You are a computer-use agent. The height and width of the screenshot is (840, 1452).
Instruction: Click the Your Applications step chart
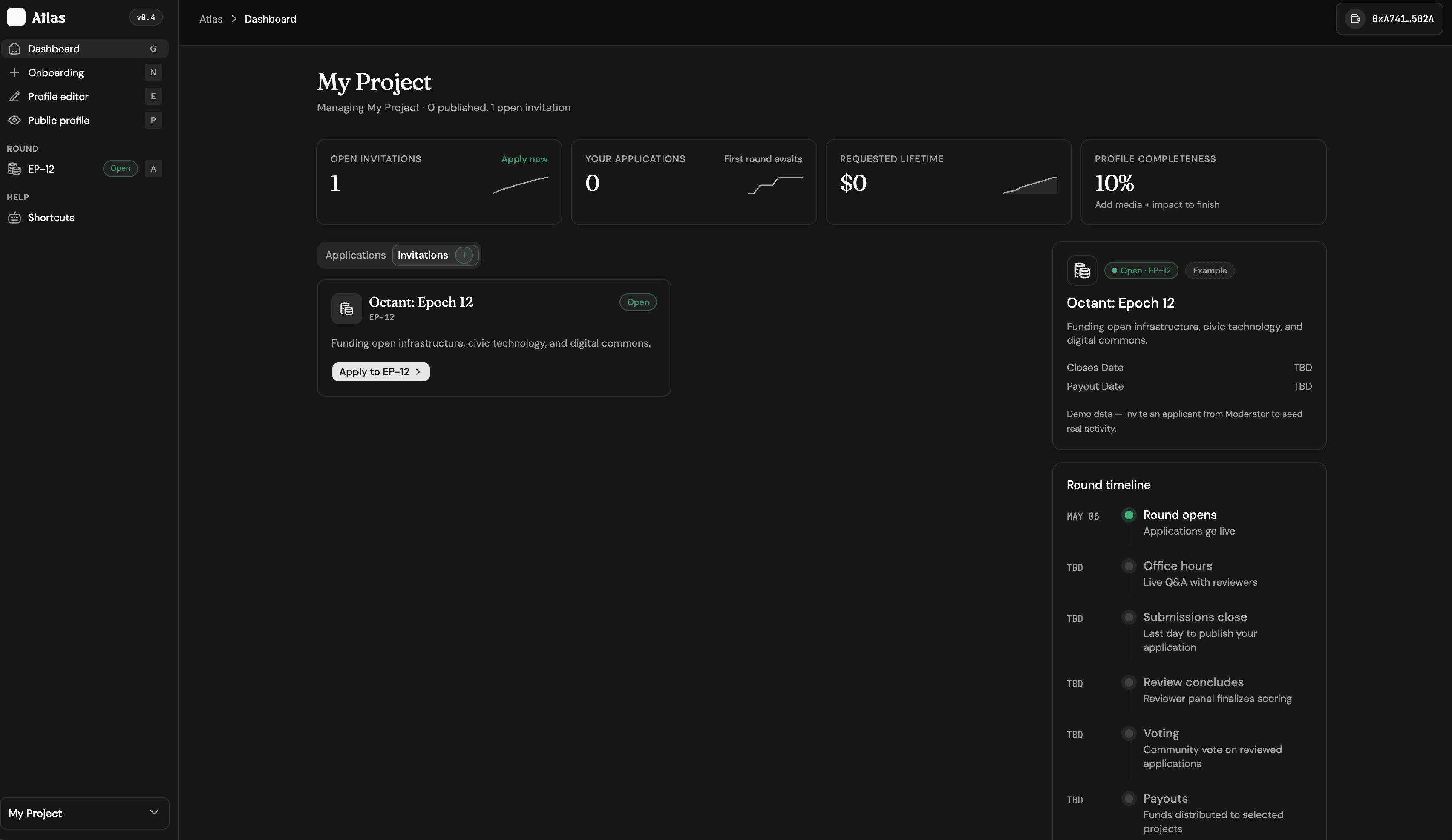coord(775,186)
